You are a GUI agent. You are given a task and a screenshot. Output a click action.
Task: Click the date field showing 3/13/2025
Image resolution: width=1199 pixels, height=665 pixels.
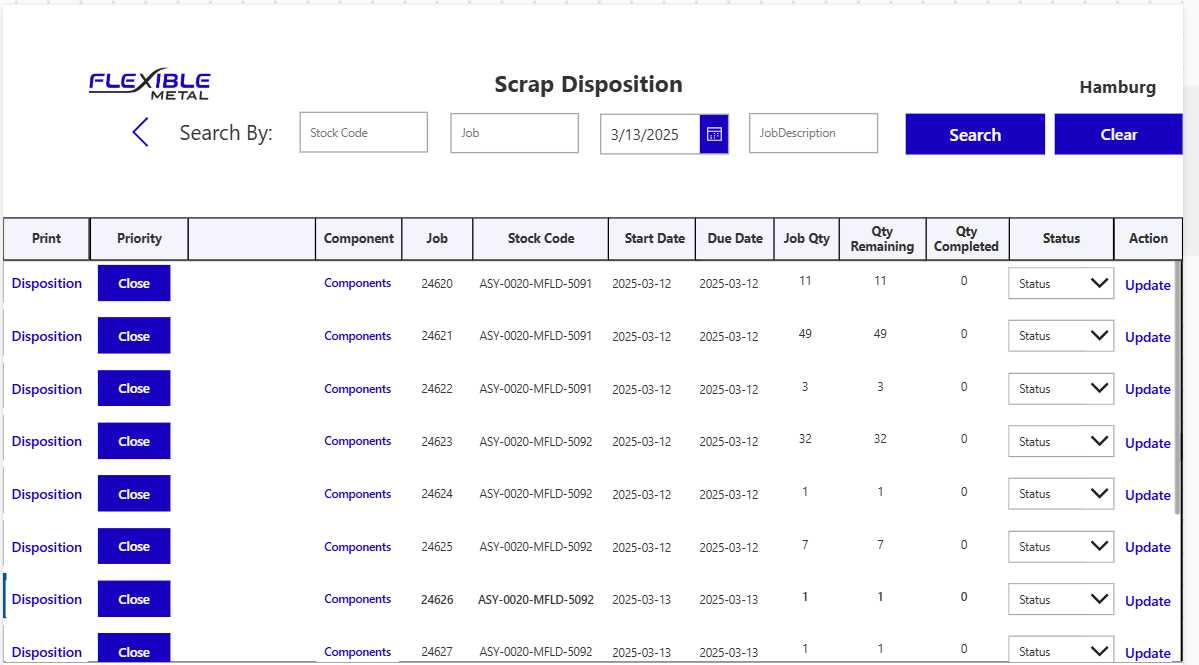pos(650,135)
